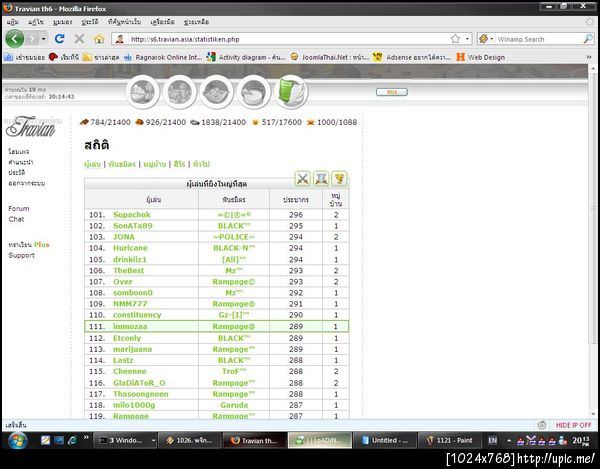Open the Plus sidebar link
600x469 pixels.
42,245
